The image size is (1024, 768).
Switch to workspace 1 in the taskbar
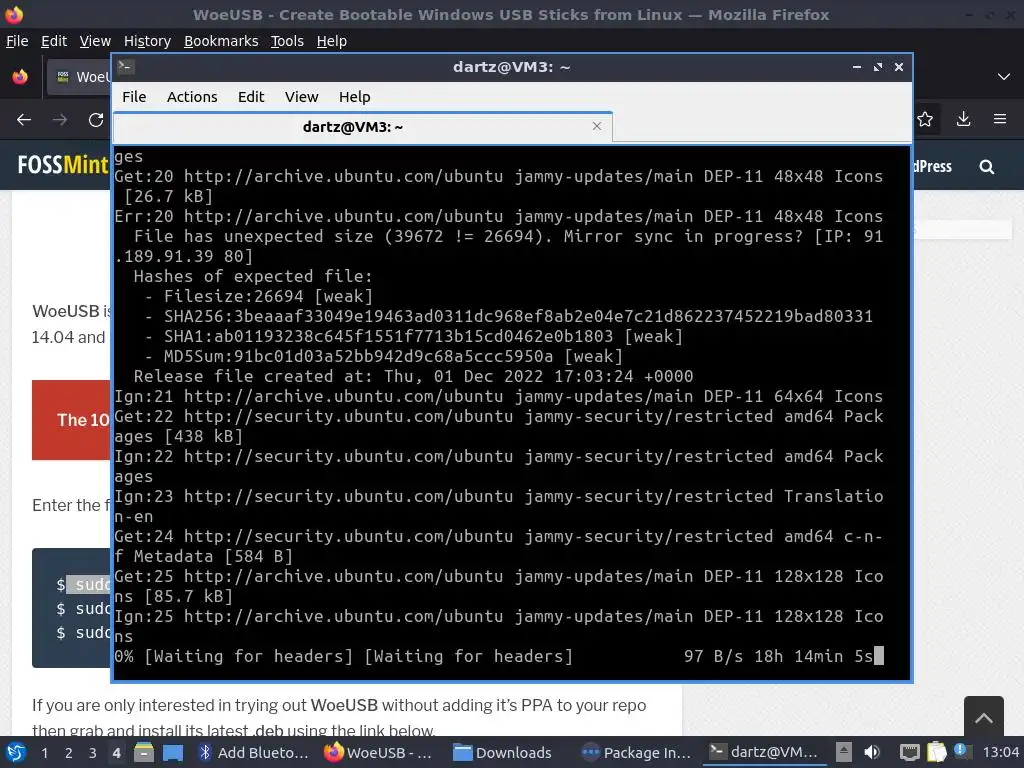44,753
